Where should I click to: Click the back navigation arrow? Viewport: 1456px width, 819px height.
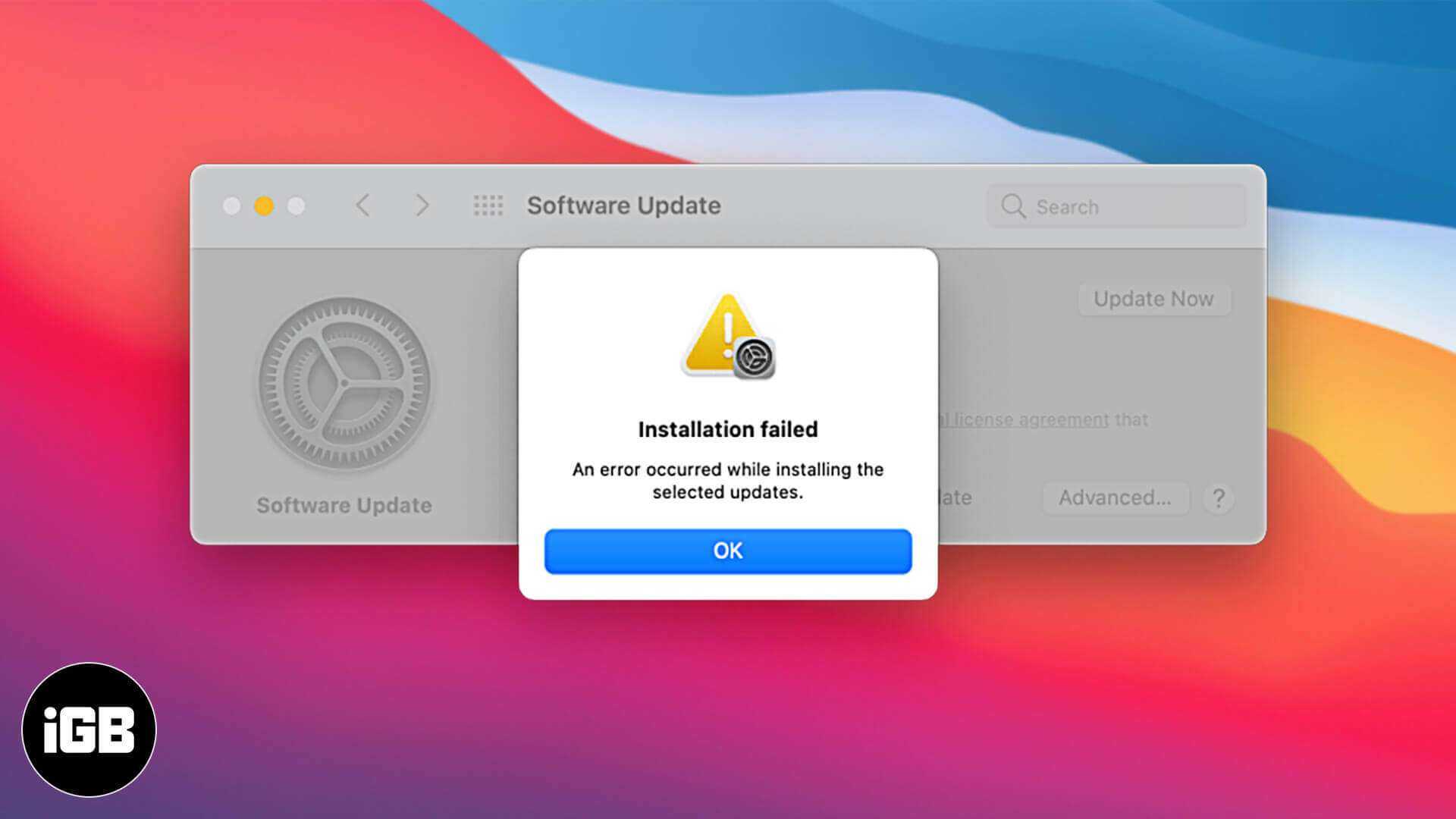(362, 205)
